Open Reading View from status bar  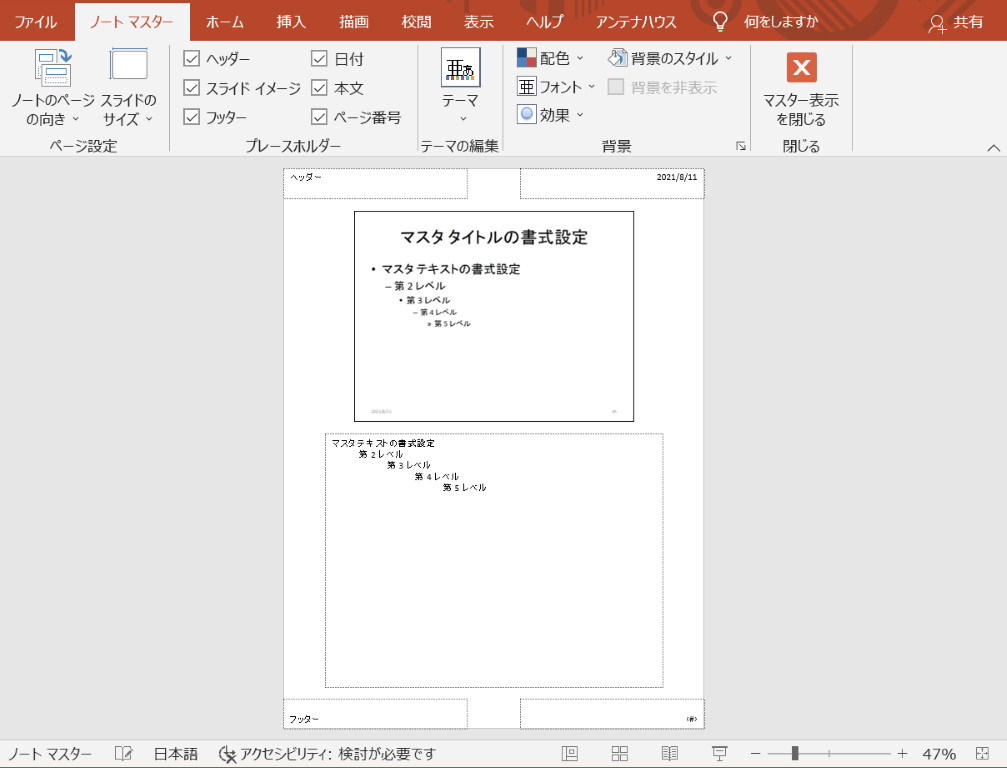(x=669, y=754)
